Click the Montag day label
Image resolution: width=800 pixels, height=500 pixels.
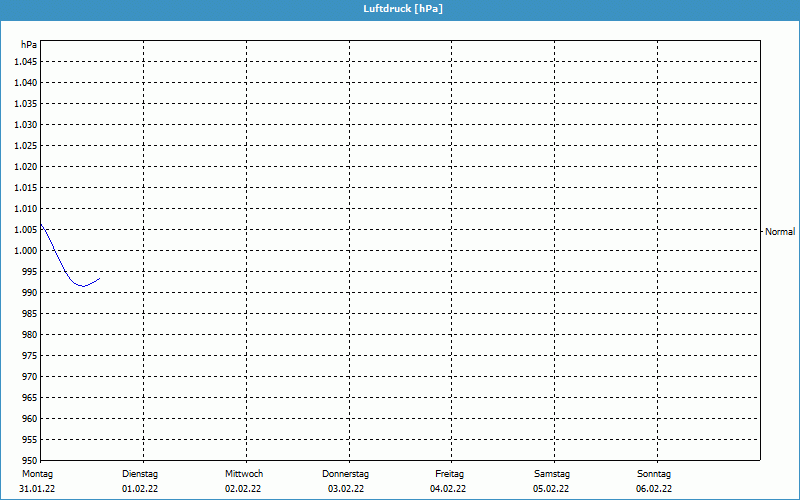[37, 473]
